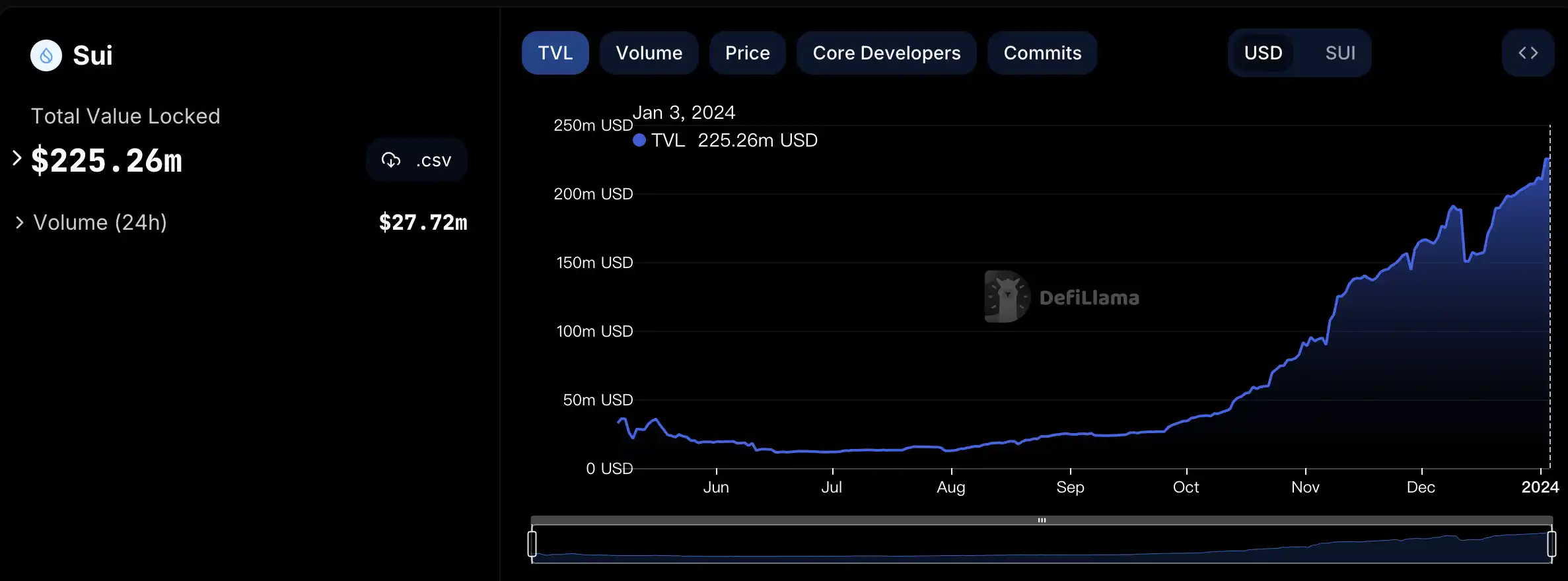The height and width of the screenshot is (581, 1568).
Task: Click the DefiLlama watermark logo
Action: 1007,296
